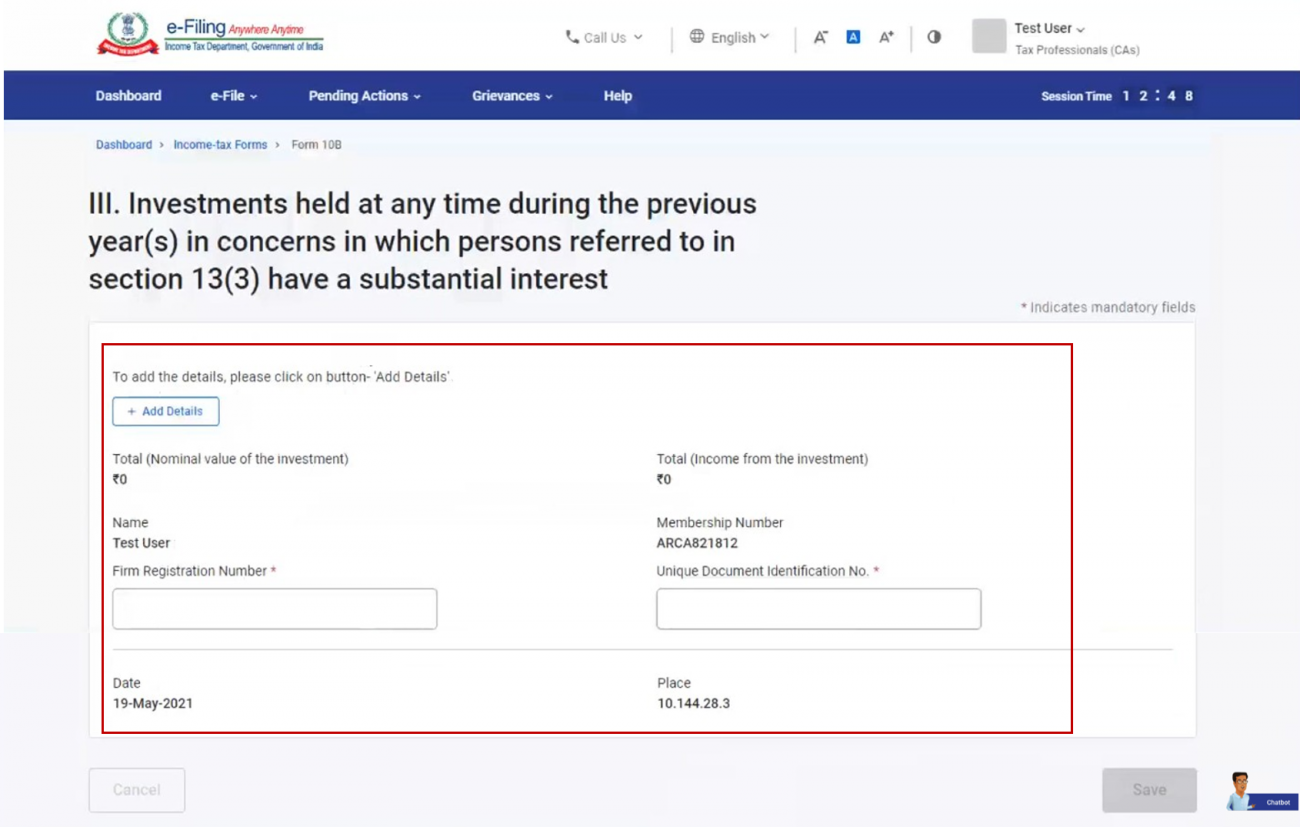Open the Income-tax Forms breadcrumb link
The width and height of the screenshot is (1300, 827).
coord(220,144)
